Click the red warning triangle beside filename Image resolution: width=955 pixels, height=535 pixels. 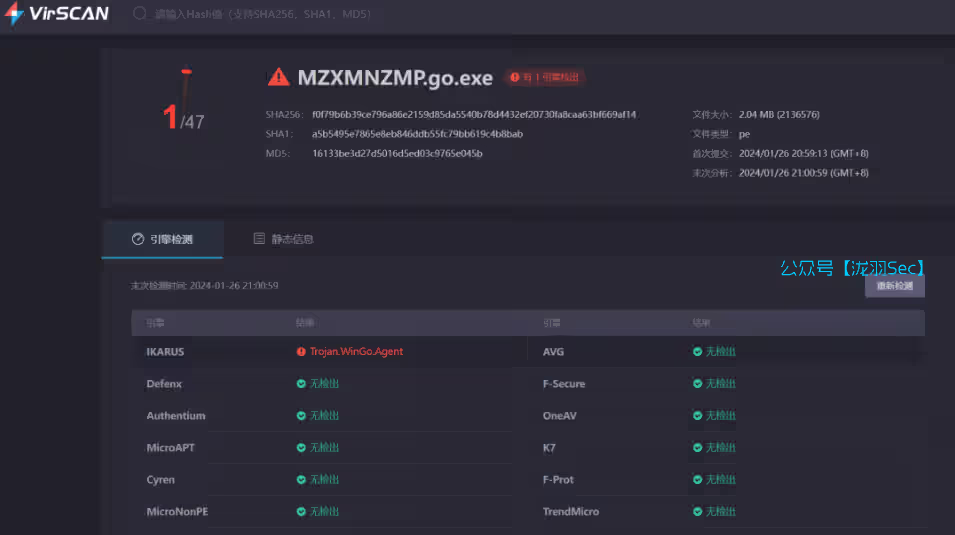click(x=278, y=77)
